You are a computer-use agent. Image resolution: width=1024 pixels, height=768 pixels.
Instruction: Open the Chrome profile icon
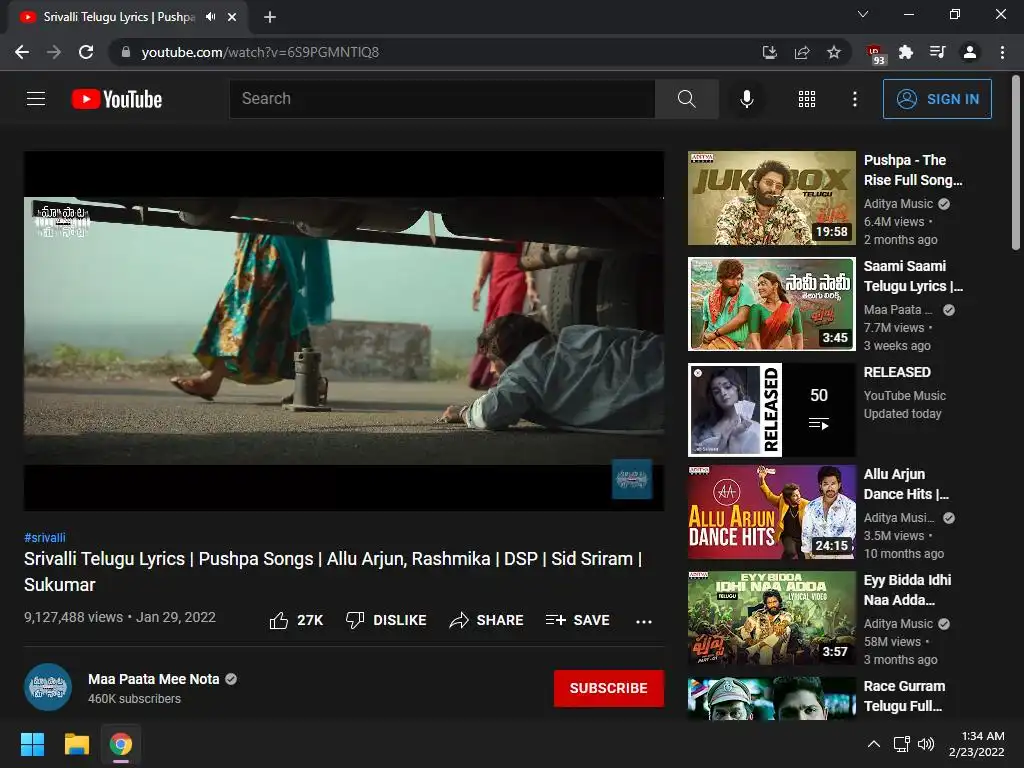tap(970, 52)
